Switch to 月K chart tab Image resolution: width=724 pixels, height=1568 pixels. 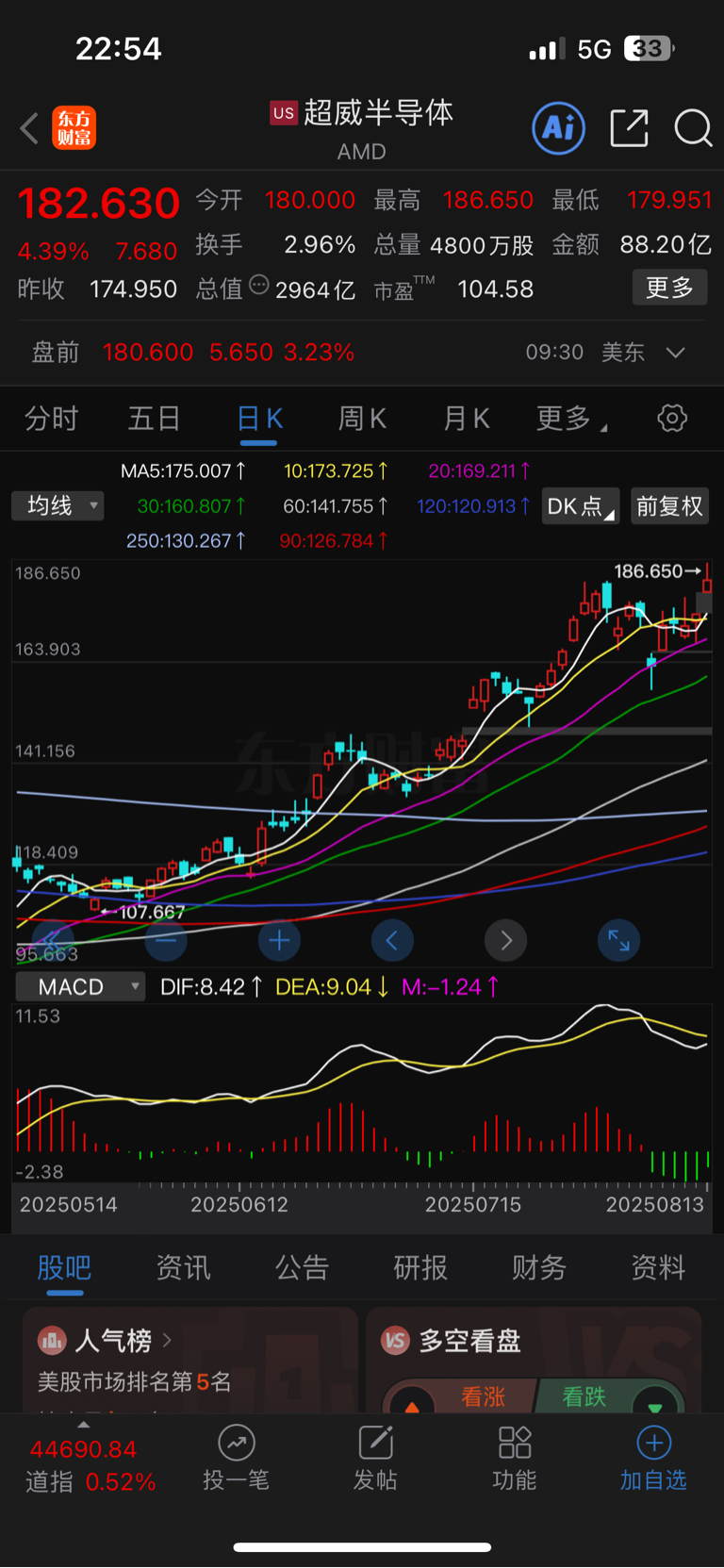coord(466,419)
